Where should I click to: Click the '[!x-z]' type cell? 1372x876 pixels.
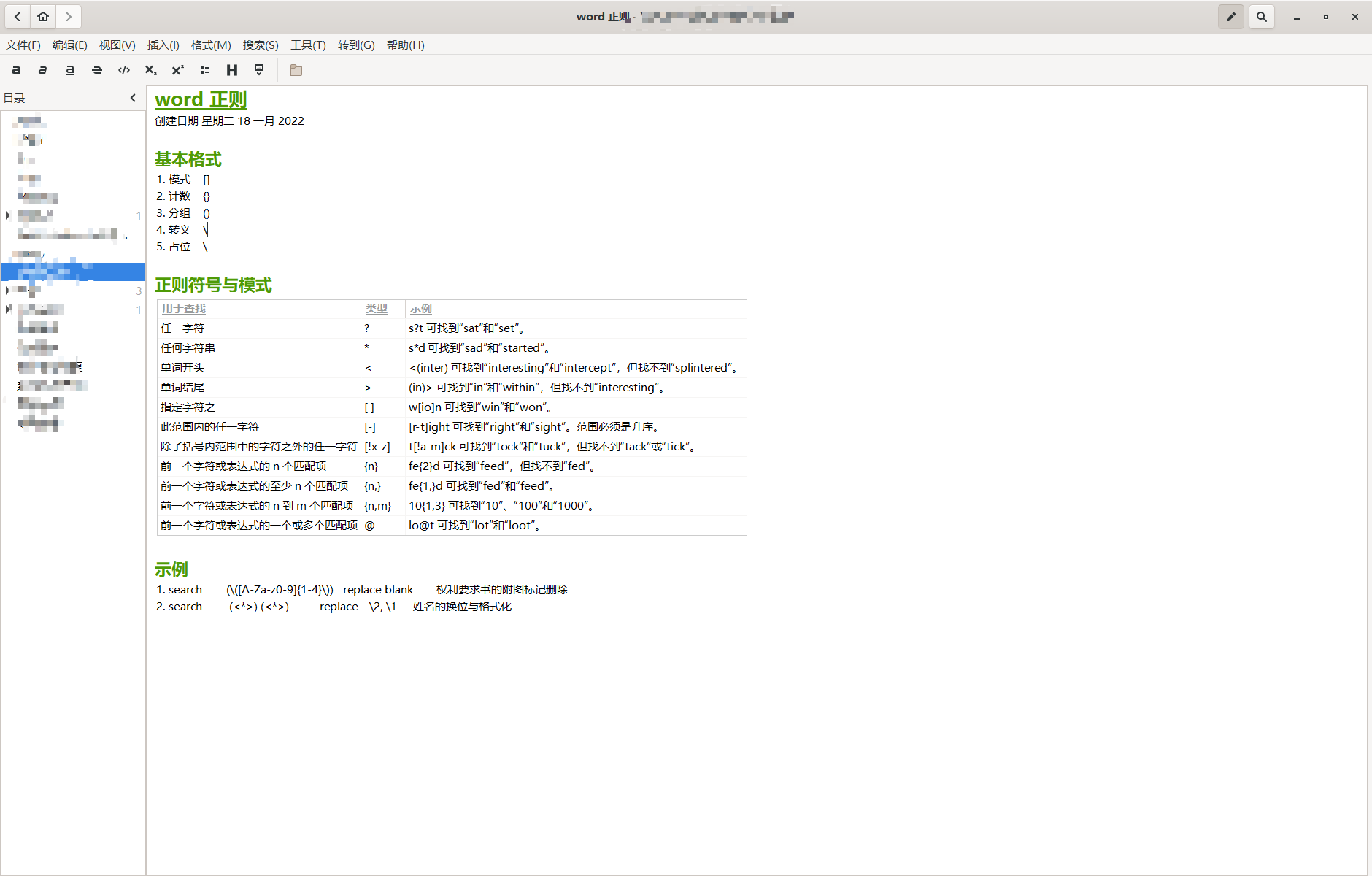tap(383, 447)
